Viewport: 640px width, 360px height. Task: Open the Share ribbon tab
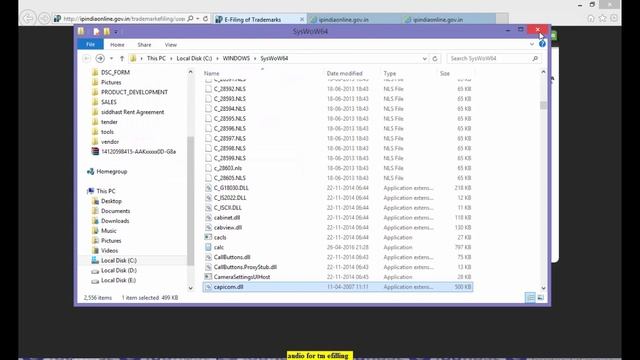point(144,45)
